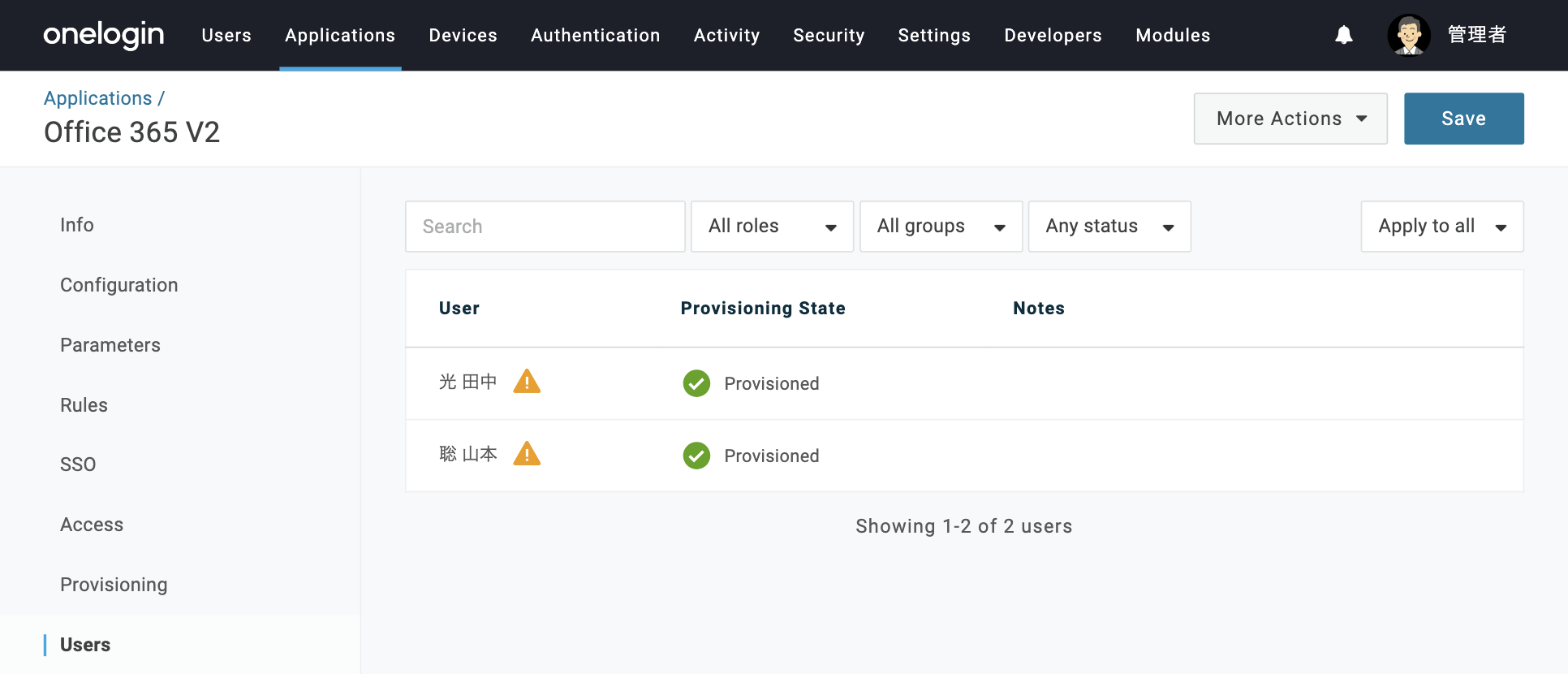The width and height of the screenshot is (1568, 674).
Task: Click the OneLogin logo
Action: point(103,35)
